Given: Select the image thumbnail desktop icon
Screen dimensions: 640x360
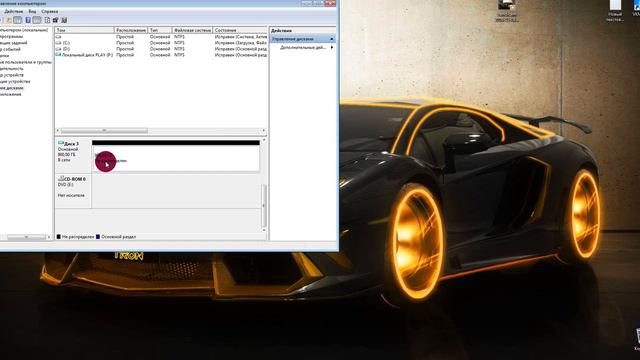Looking at the screenshot, I should coord(507,11).
